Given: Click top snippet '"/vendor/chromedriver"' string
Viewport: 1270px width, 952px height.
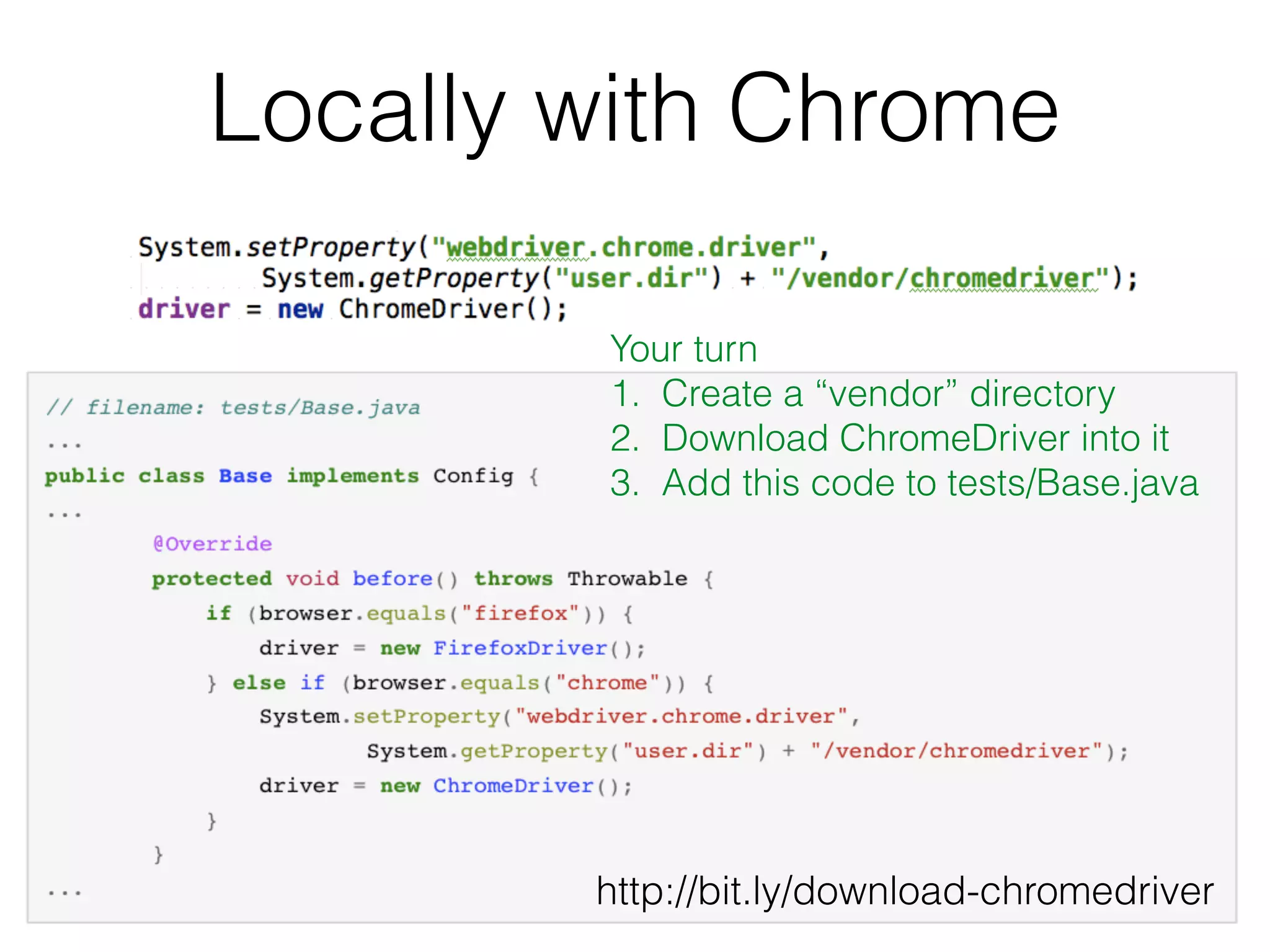Looking at the screenshot, I should coord(941,278).
